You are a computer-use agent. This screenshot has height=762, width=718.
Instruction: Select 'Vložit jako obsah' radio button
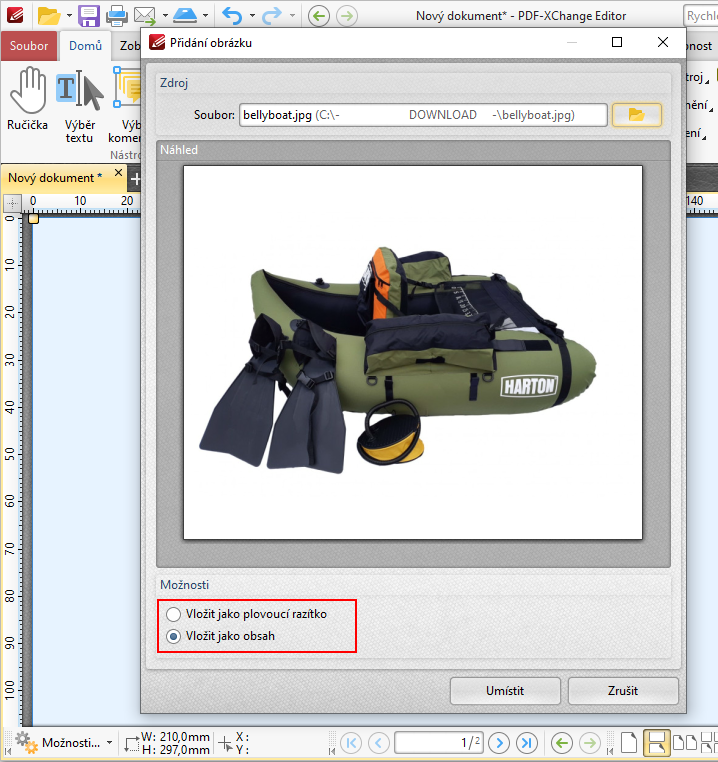click(174, 636)
